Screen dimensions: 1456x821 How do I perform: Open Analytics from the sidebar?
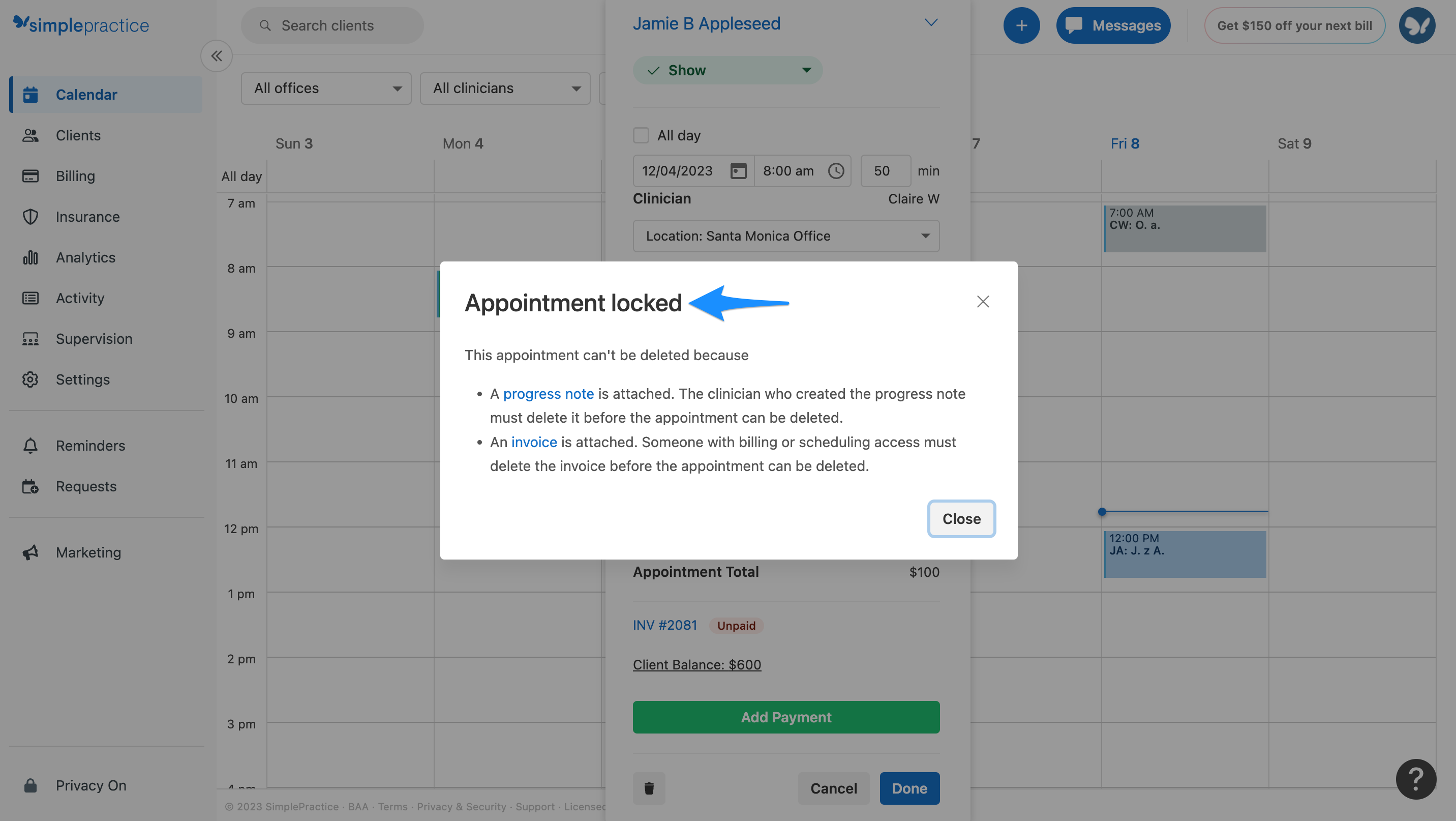coord(85,257)
